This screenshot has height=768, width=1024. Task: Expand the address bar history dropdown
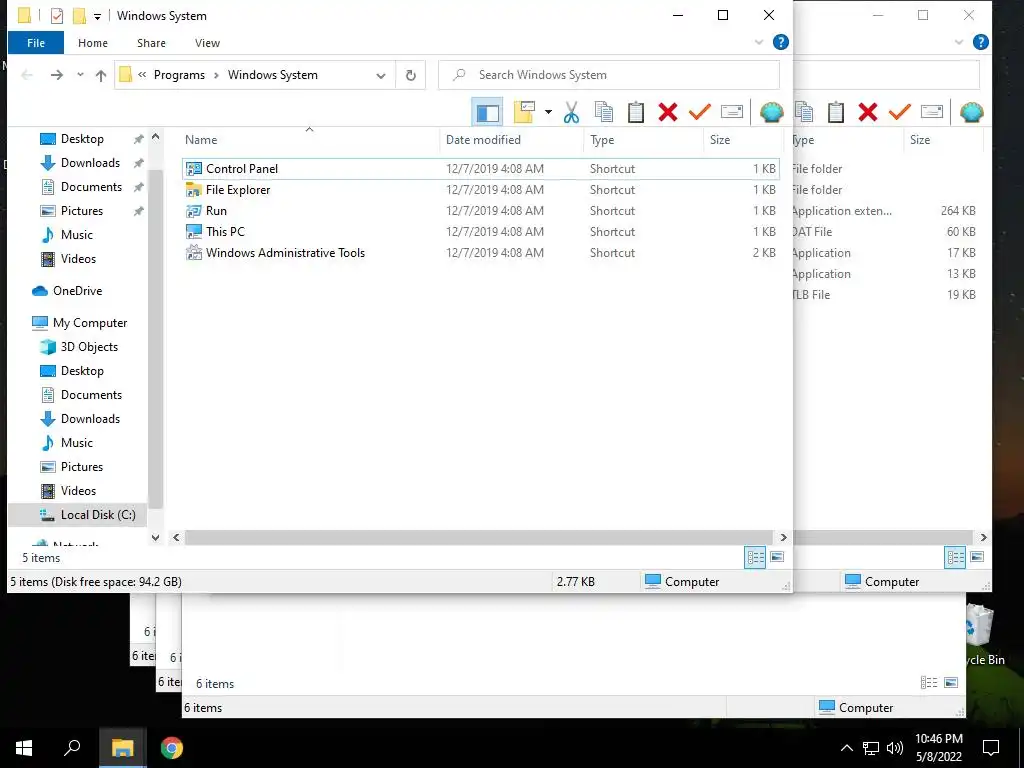coord(381,76)
